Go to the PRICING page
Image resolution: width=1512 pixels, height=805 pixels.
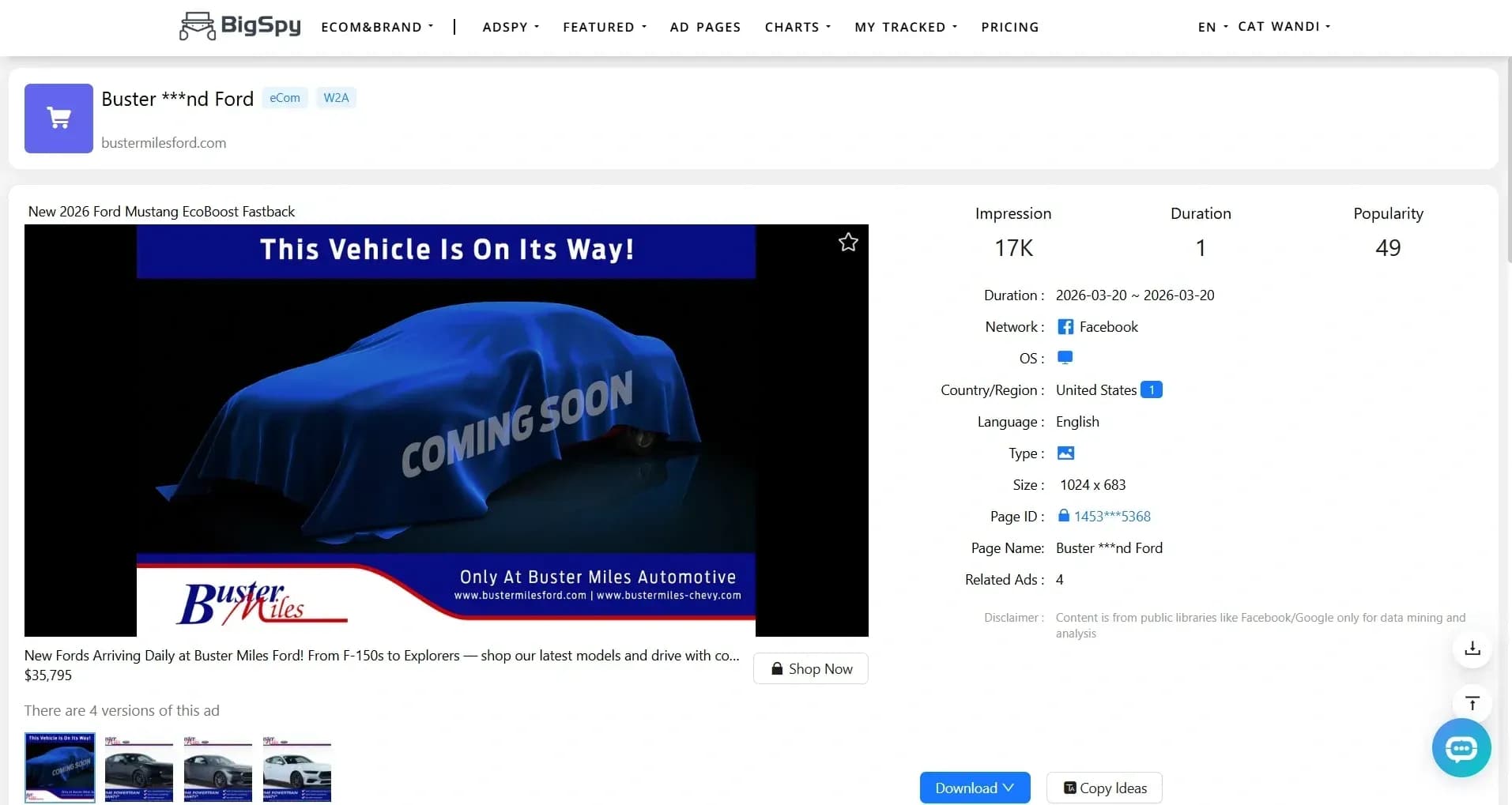1009,26
